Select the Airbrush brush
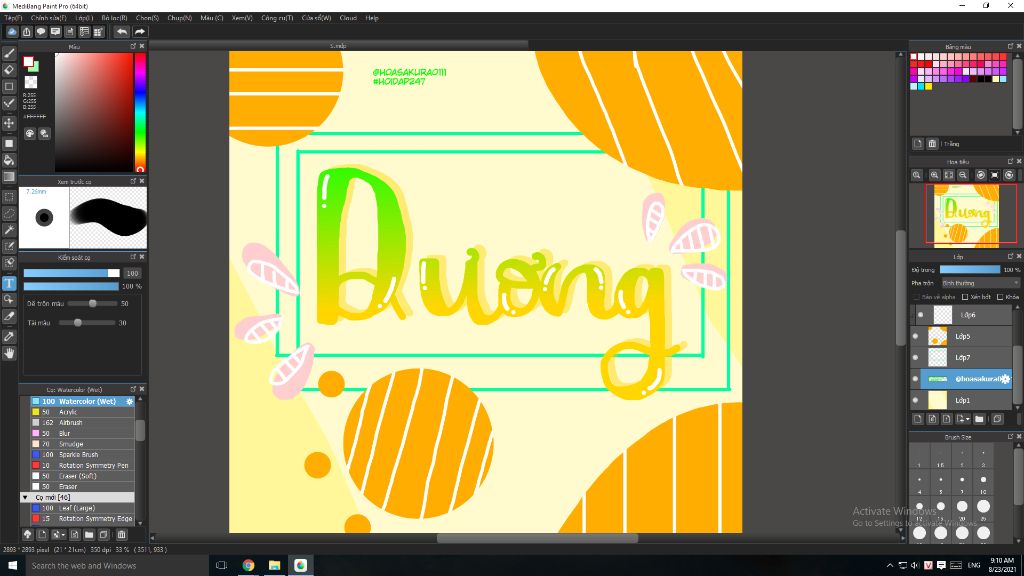The width and height of the screenshot is (1024, 576). (x=82, y=423)
